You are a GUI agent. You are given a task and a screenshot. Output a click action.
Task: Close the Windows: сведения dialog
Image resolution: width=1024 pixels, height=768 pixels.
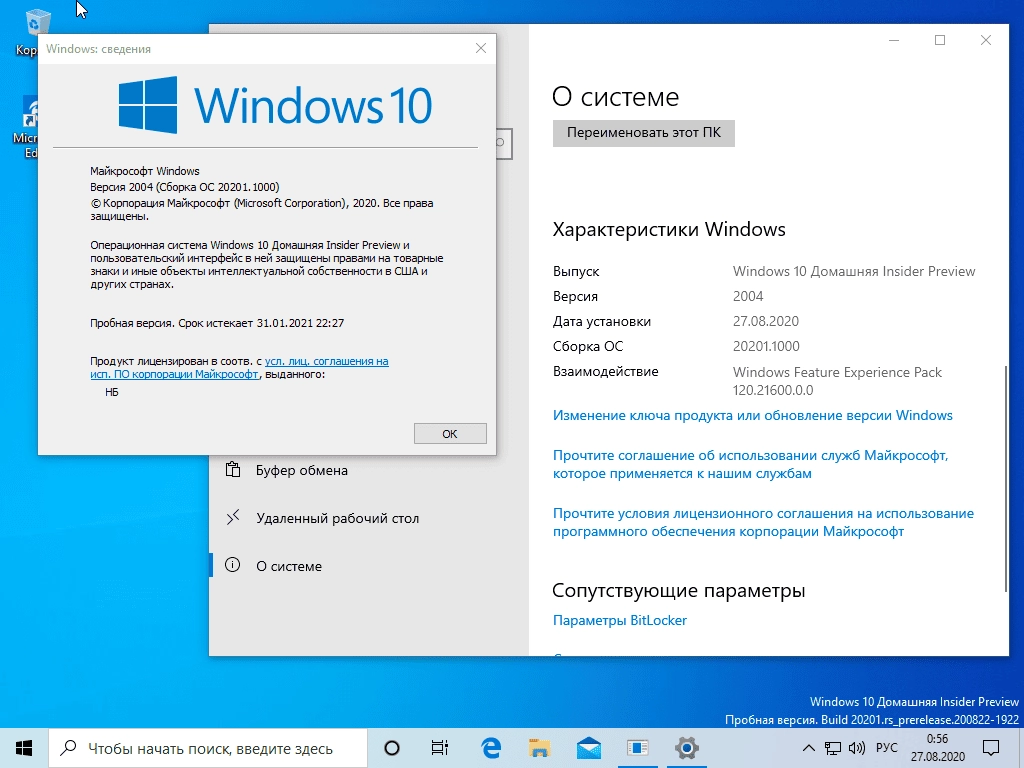pos(481,48)
